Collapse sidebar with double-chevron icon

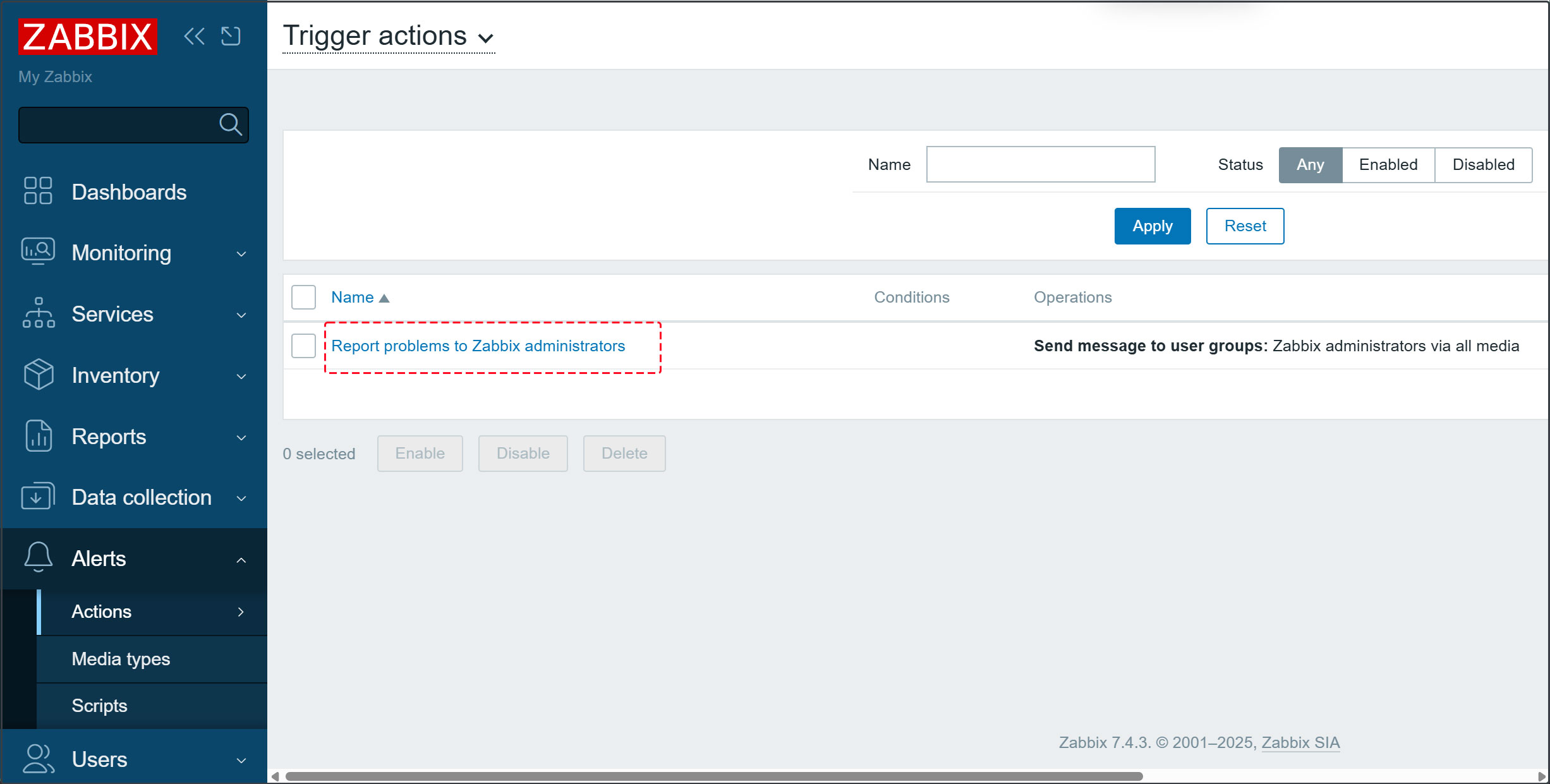194,37
